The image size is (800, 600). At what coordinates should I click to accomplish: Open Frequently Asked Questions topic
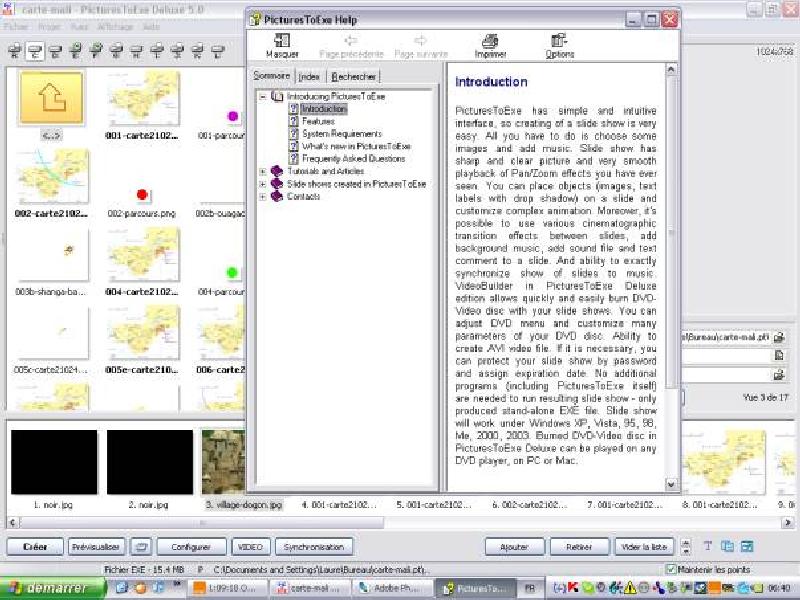point(353,159)
